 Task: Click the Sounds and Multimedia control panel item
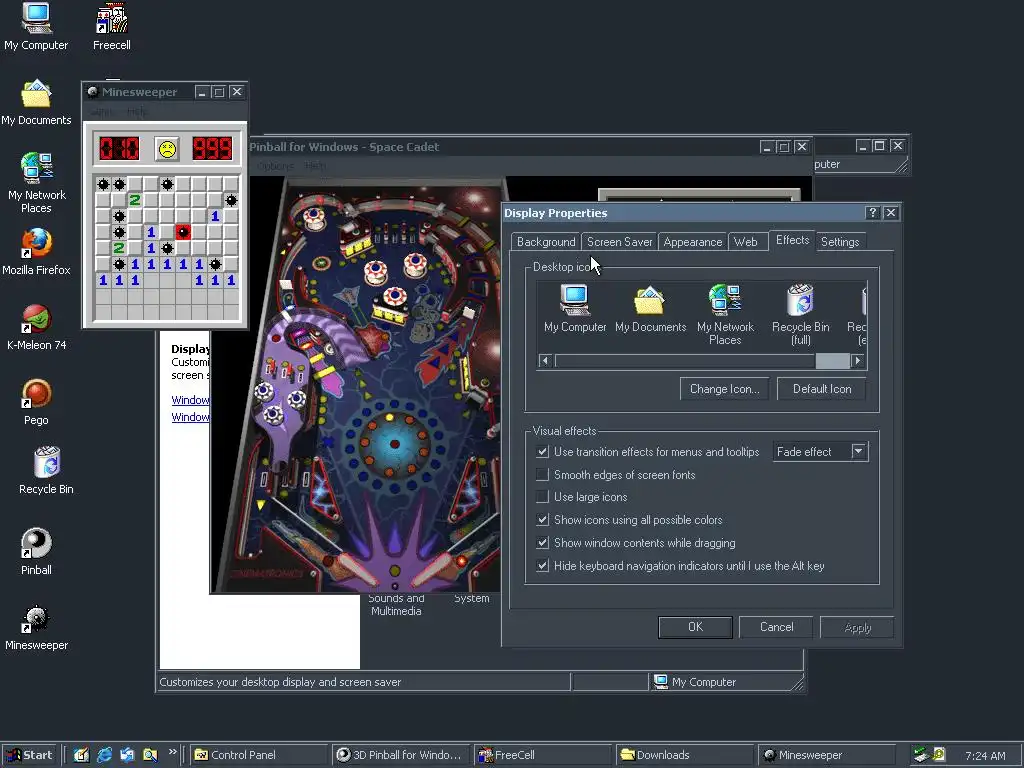coord(396,604)
